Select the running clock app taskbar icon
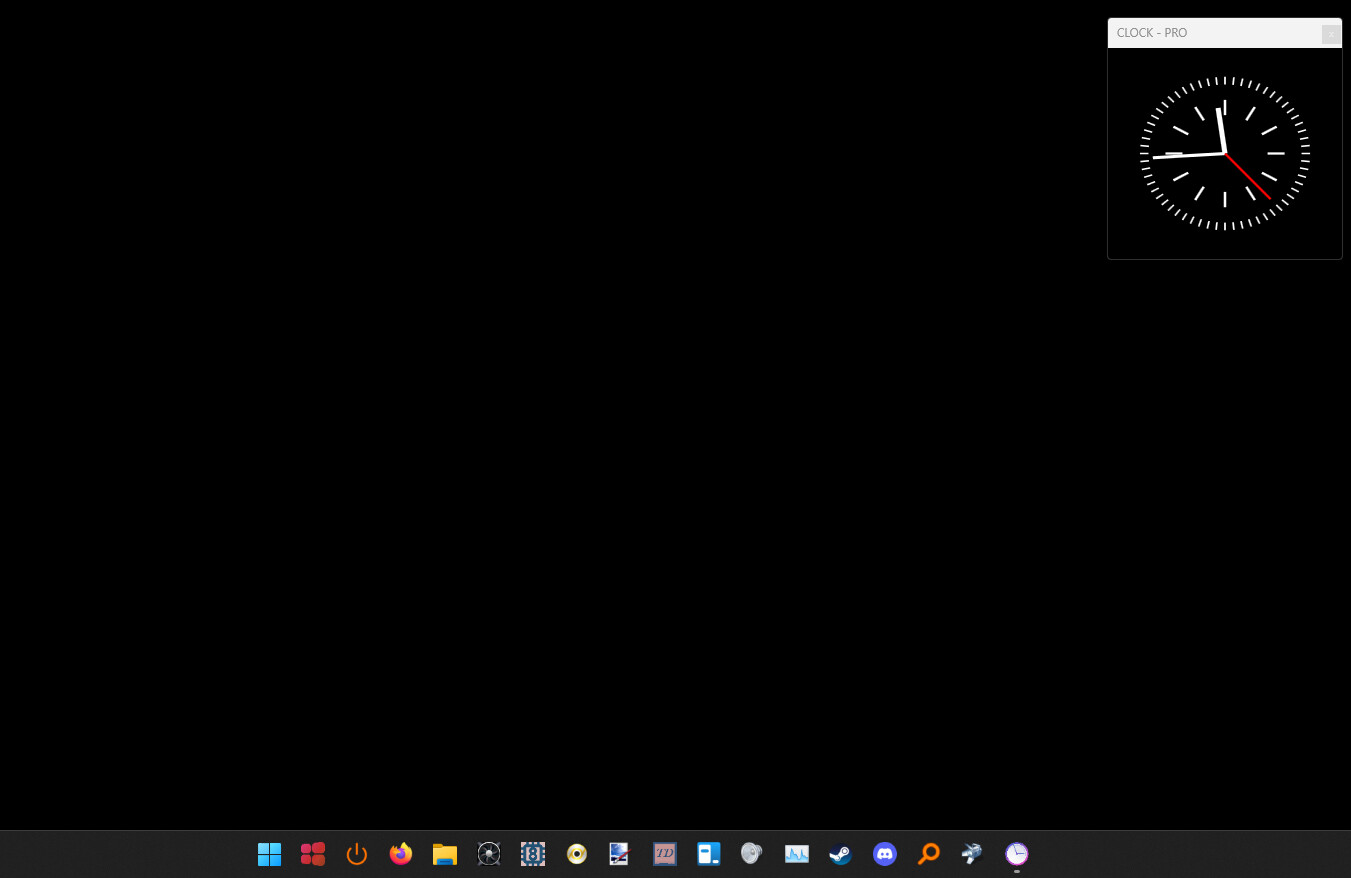The width and height of the screenshot is (1351, 878). coord(1017,854)
